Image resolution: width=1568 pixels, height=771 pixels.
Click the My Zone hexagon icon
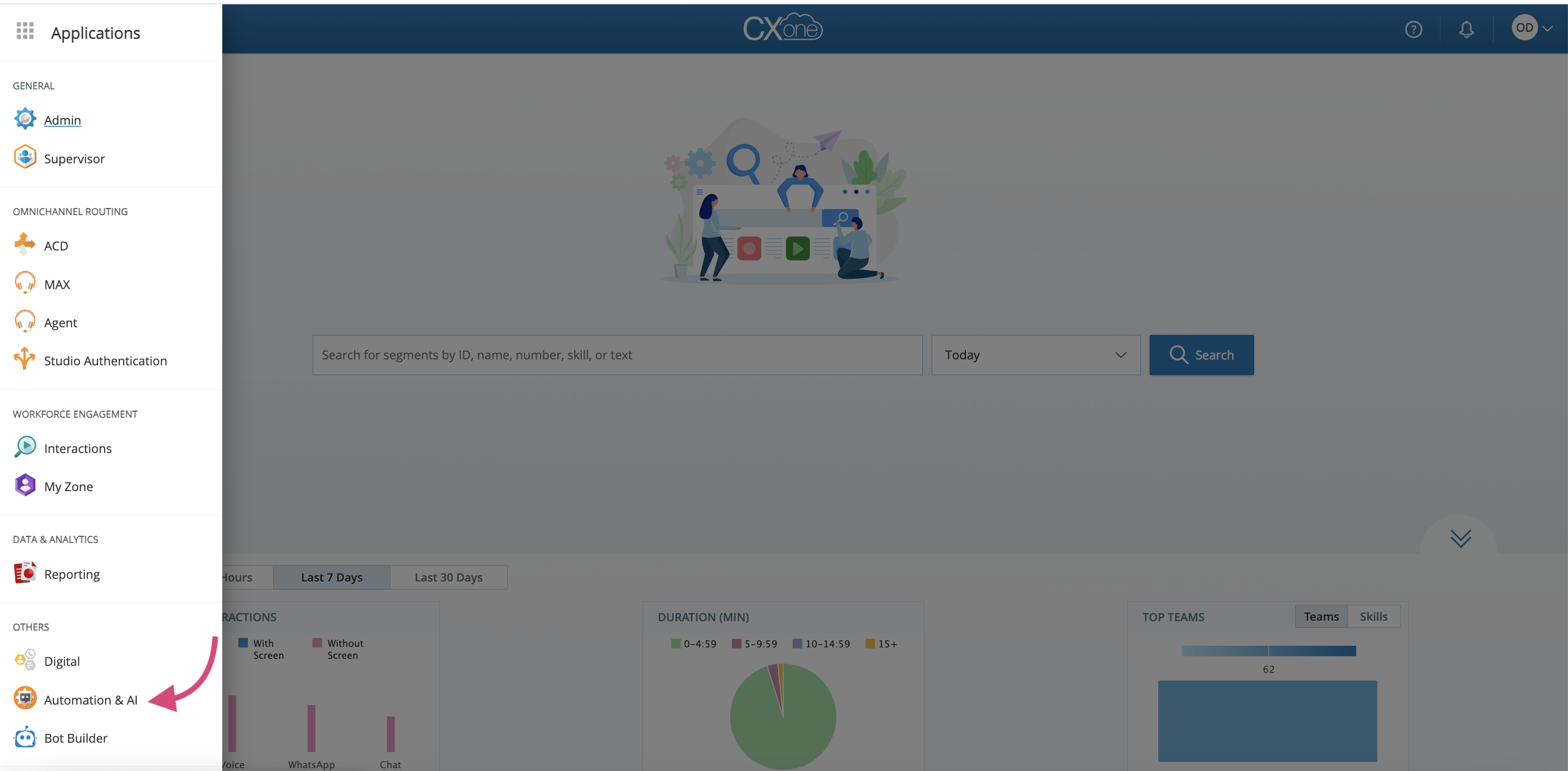pos(25,486)
